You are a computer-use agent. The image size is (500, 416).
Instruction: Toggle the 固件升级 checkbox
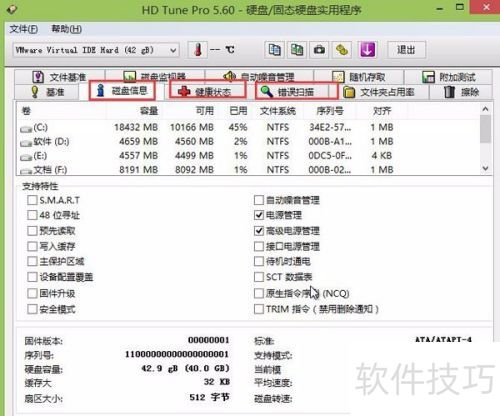[32, 293]
